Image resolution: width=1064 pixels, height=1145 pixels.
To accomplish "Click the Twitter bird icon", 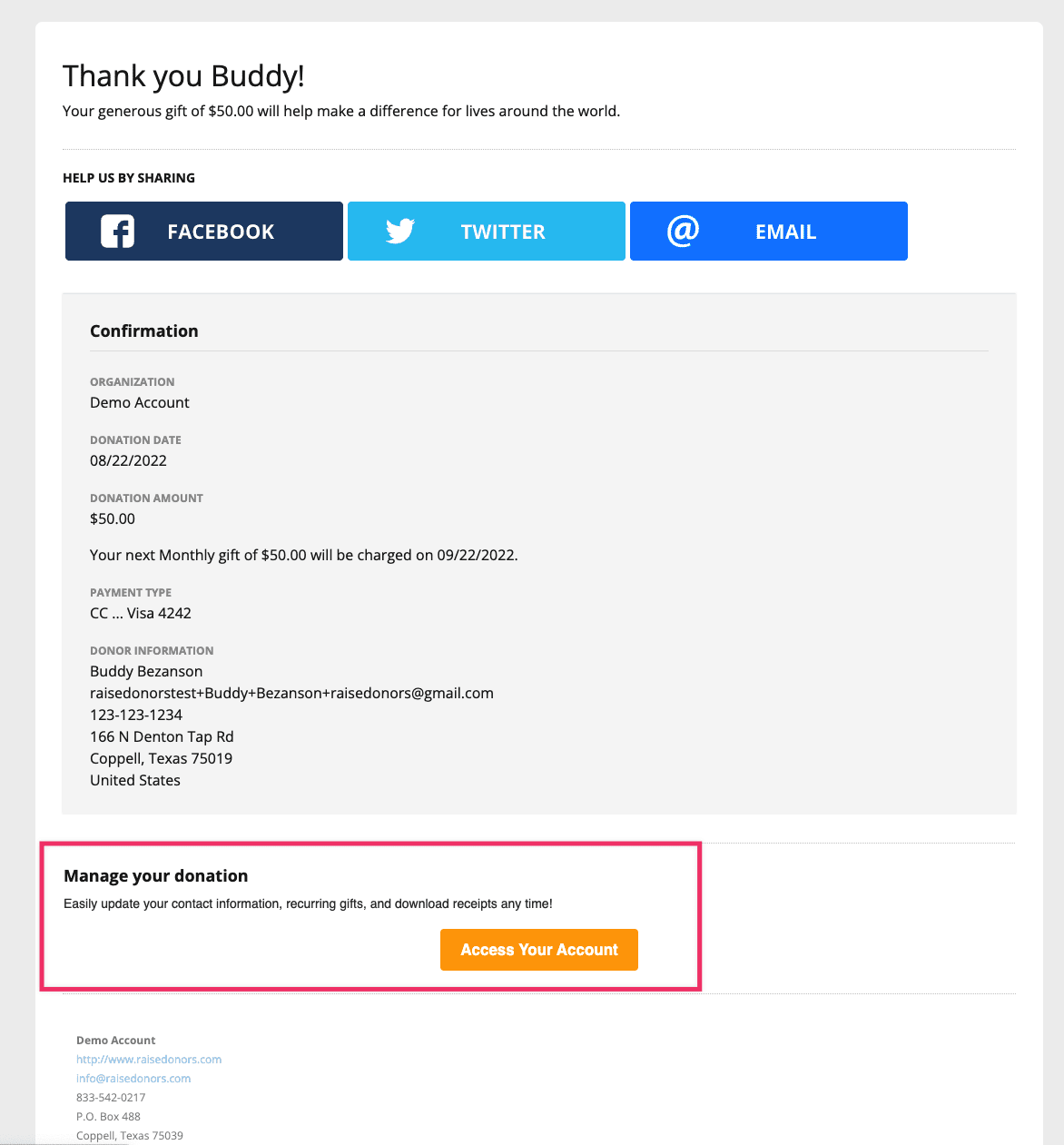I will coord(400,231).
